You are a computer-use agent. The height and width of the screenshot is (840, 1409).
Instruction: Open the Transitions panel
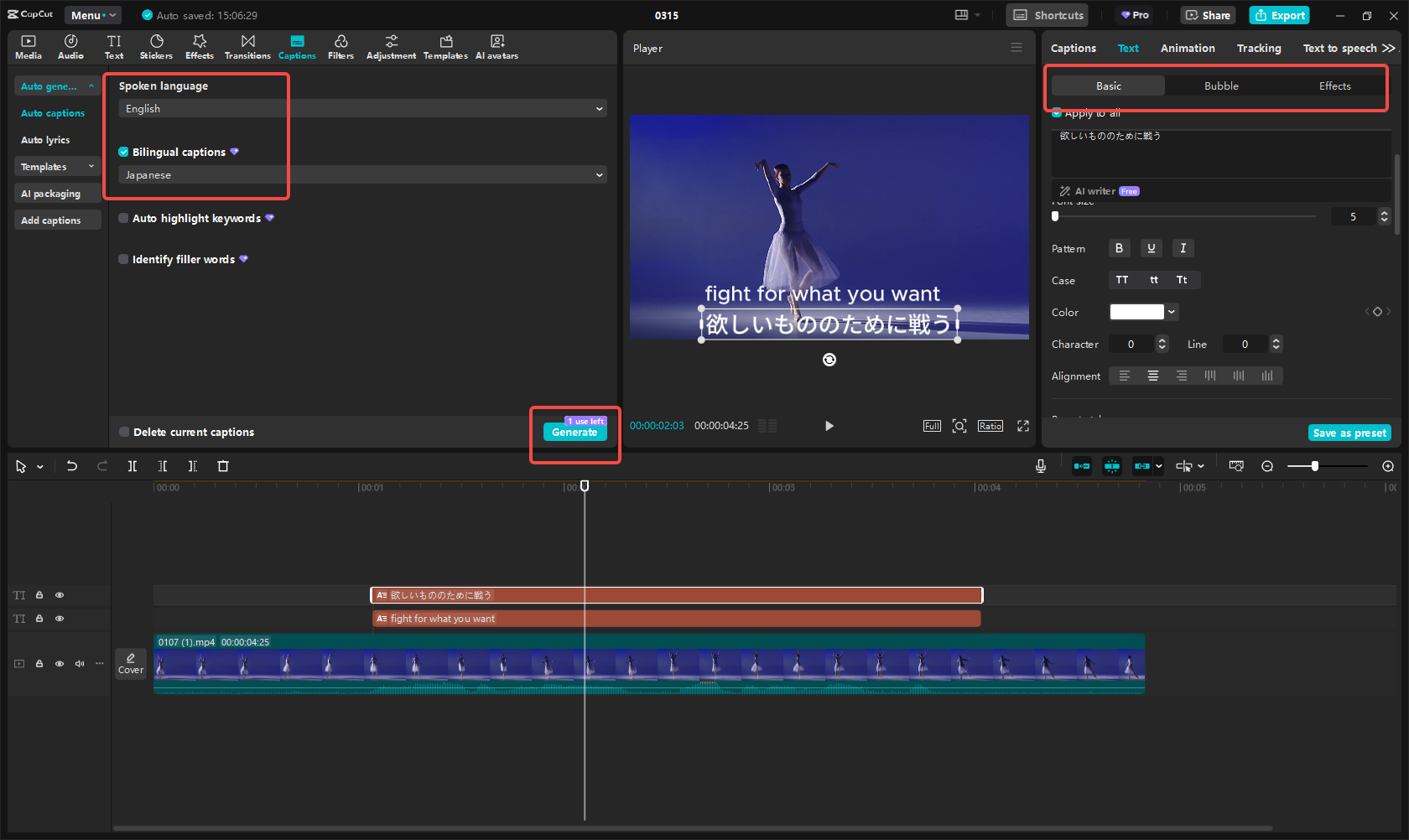click(247, 47)
